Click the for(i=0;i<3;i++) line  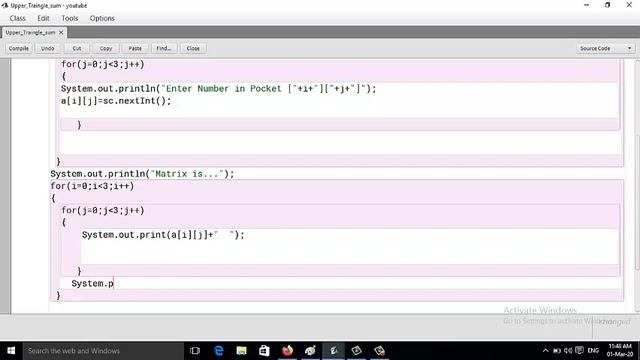(x=92, y=186)
